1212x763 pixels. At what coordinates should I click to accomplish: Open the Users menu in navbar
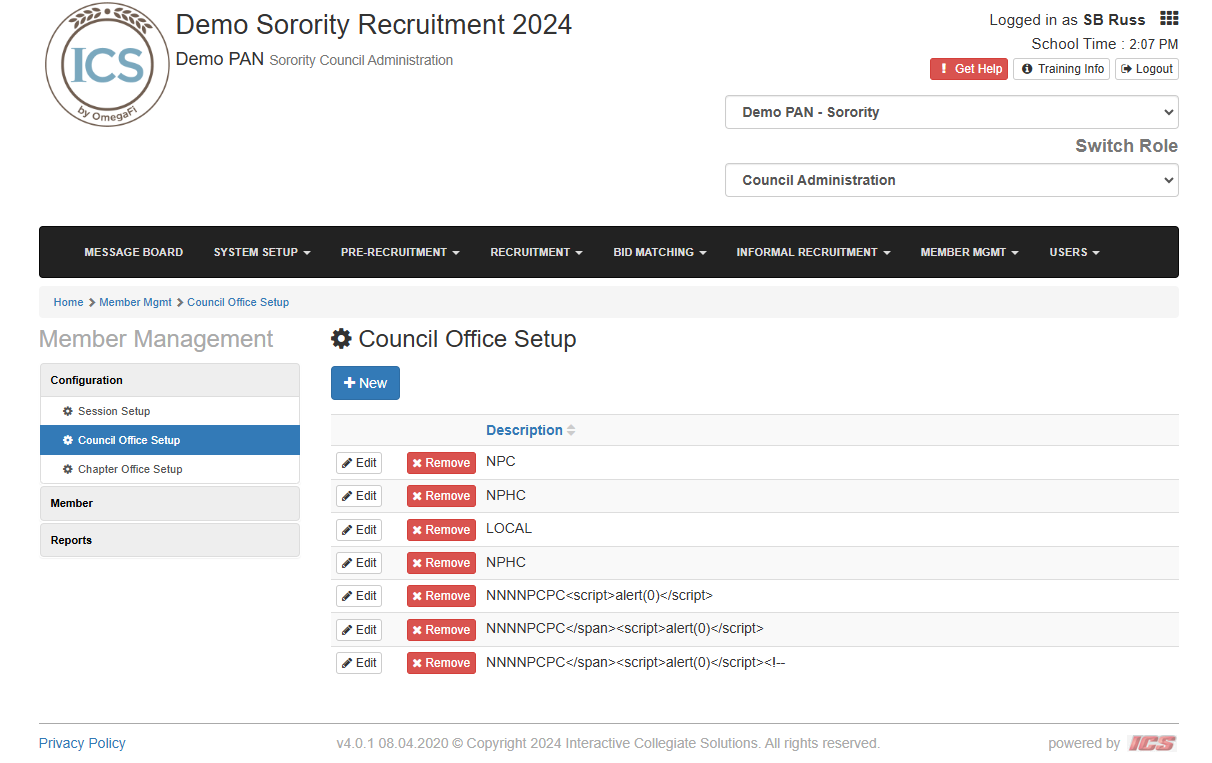pyautogui.click(x=1073, y=252)
